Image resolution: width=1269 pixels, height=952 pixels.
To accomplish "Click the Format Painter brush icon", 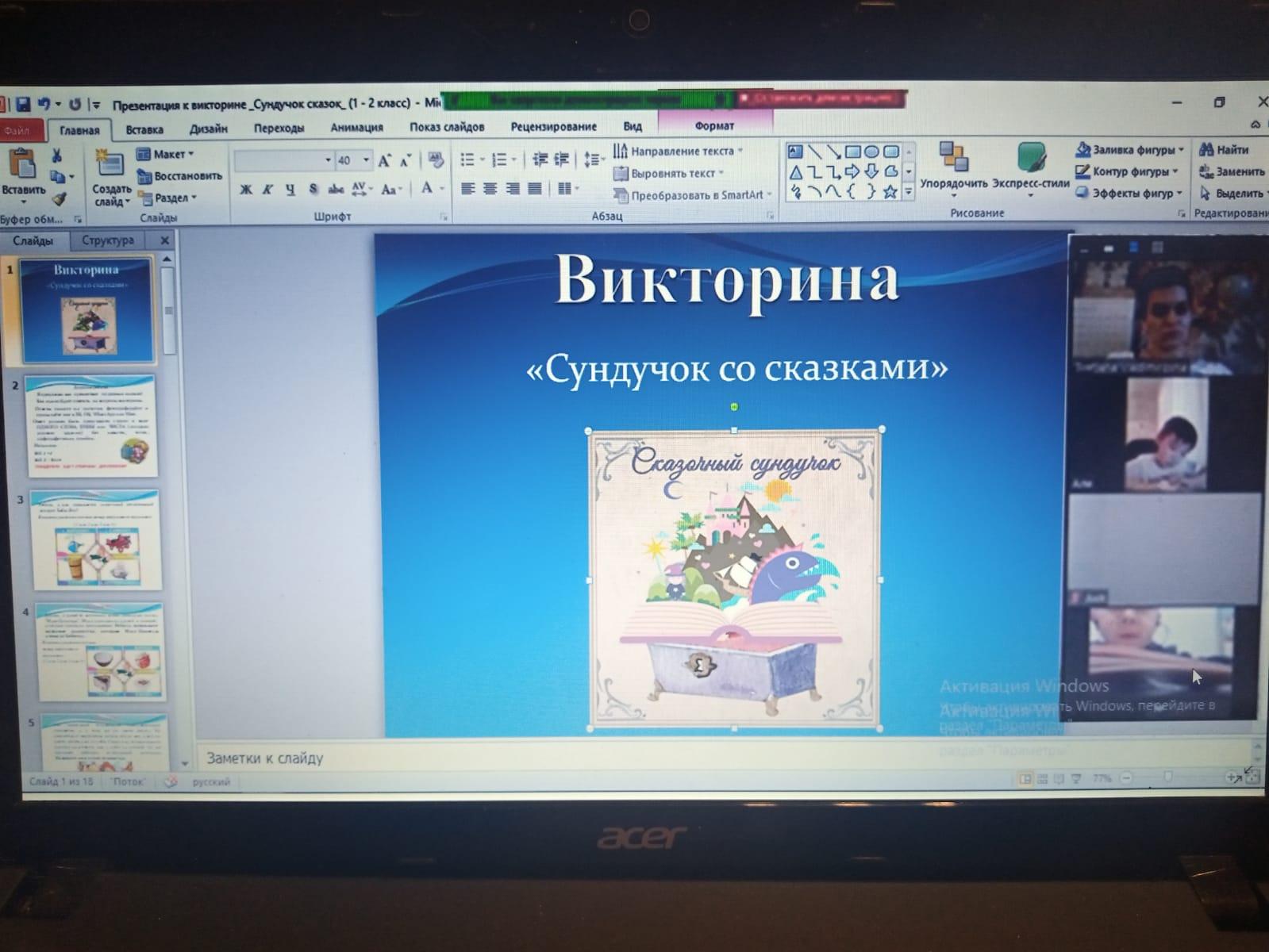I will 59,200.
